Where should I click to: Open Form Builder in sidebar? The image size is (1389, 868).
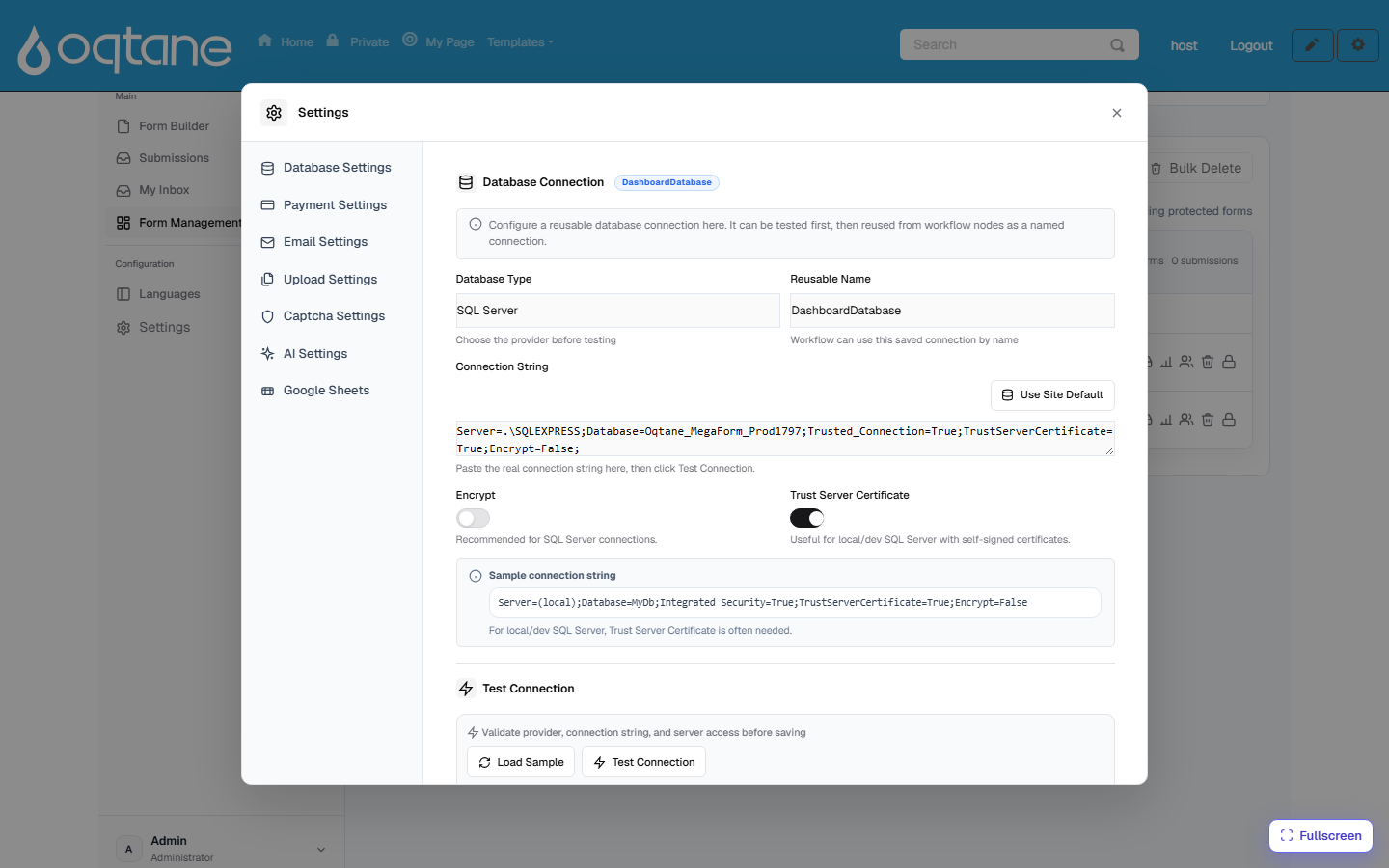click(x=174, y=126)
